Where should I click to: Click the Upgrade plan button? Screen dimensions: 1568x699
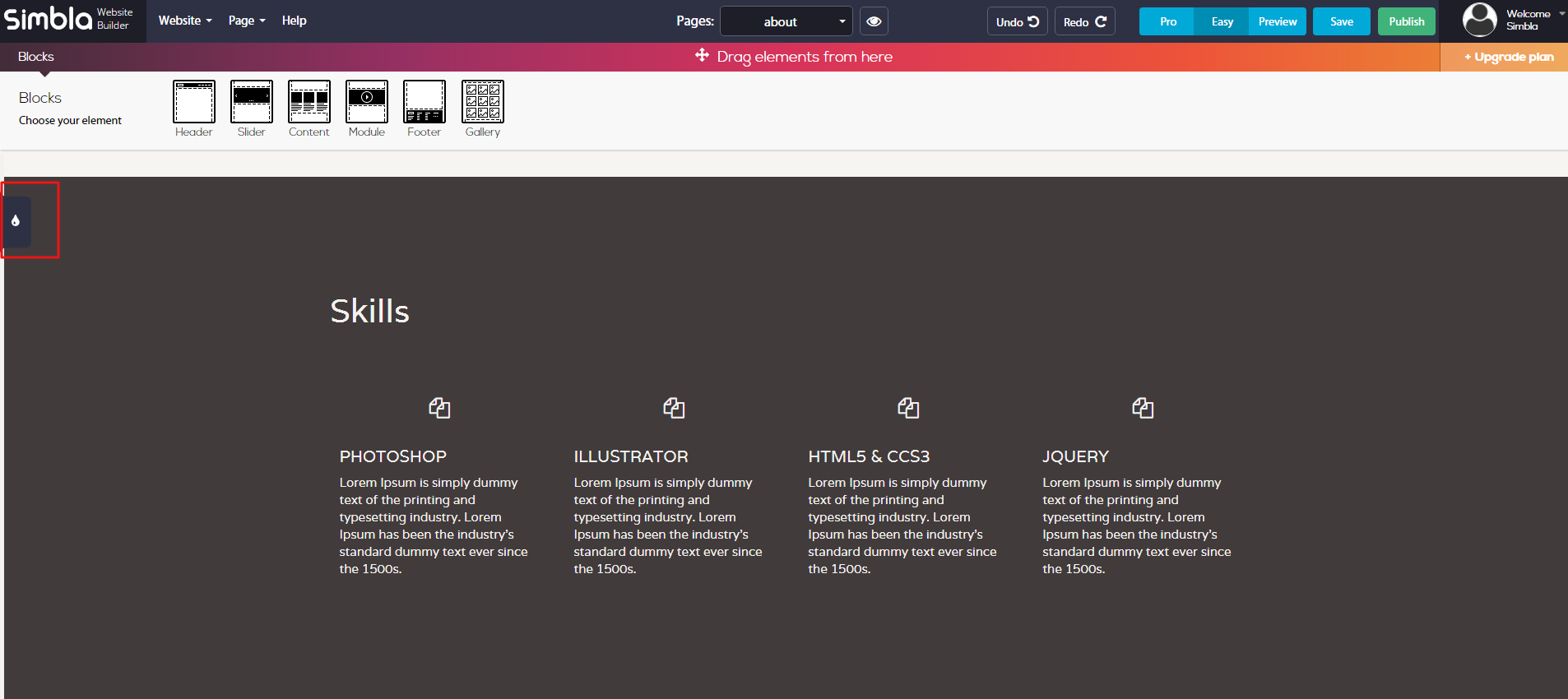(1504, 57)
